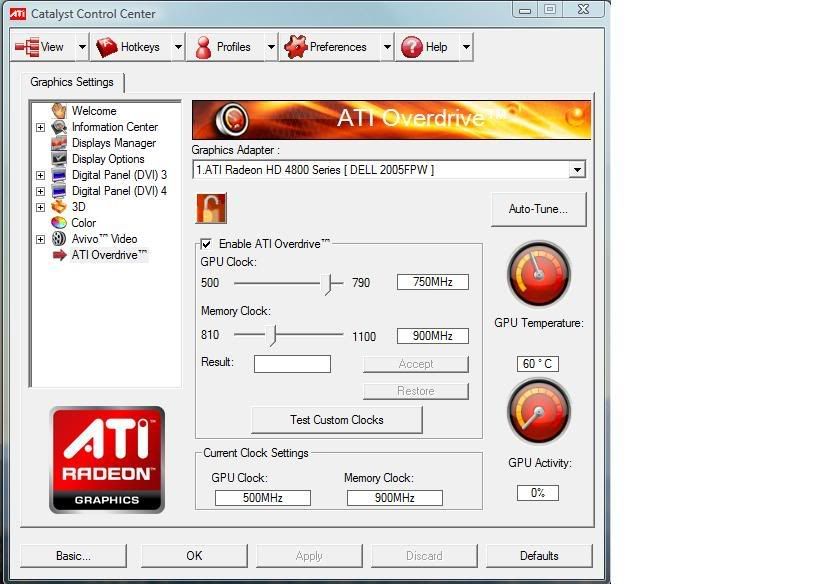This screenshot has width=840, height=584.
Task: Click the GPU Clock slider thumb
Action: coord(327,283)
